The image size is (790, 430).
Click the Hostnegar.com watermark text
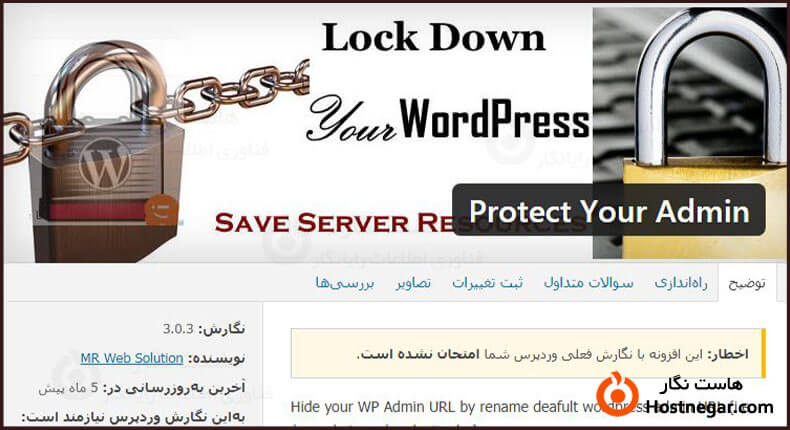(710, 407)
